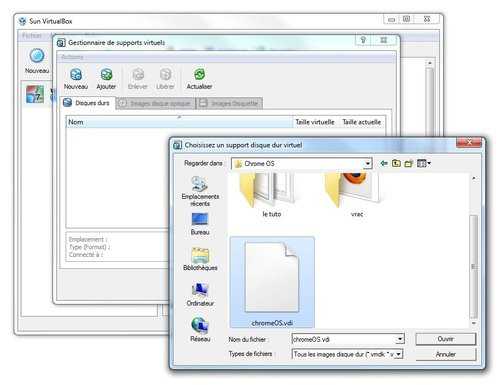Go back using the green arrow icon
This screenshot has width=500, height=385.
pyautogui.click(x=384, y=163)
